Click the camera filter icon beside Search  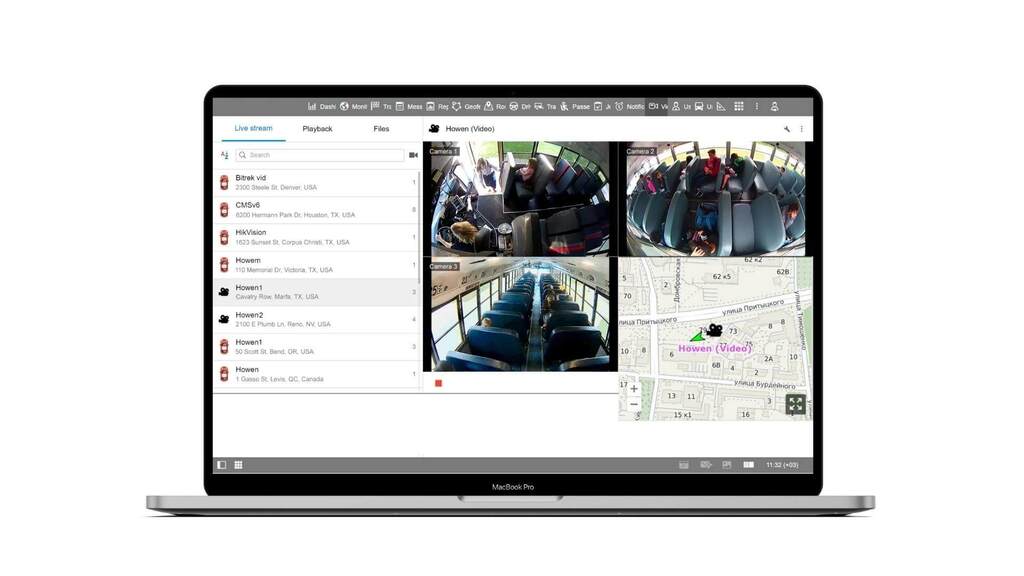click(413, 155)
